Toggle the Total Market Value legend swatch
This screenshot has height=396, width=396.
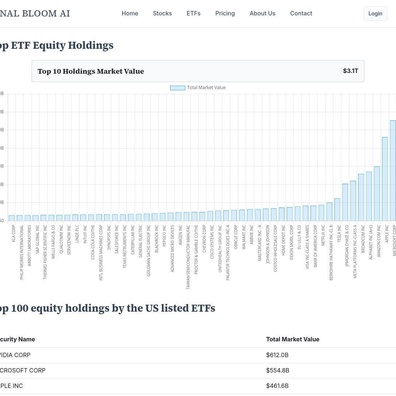[x=177, y=88]
